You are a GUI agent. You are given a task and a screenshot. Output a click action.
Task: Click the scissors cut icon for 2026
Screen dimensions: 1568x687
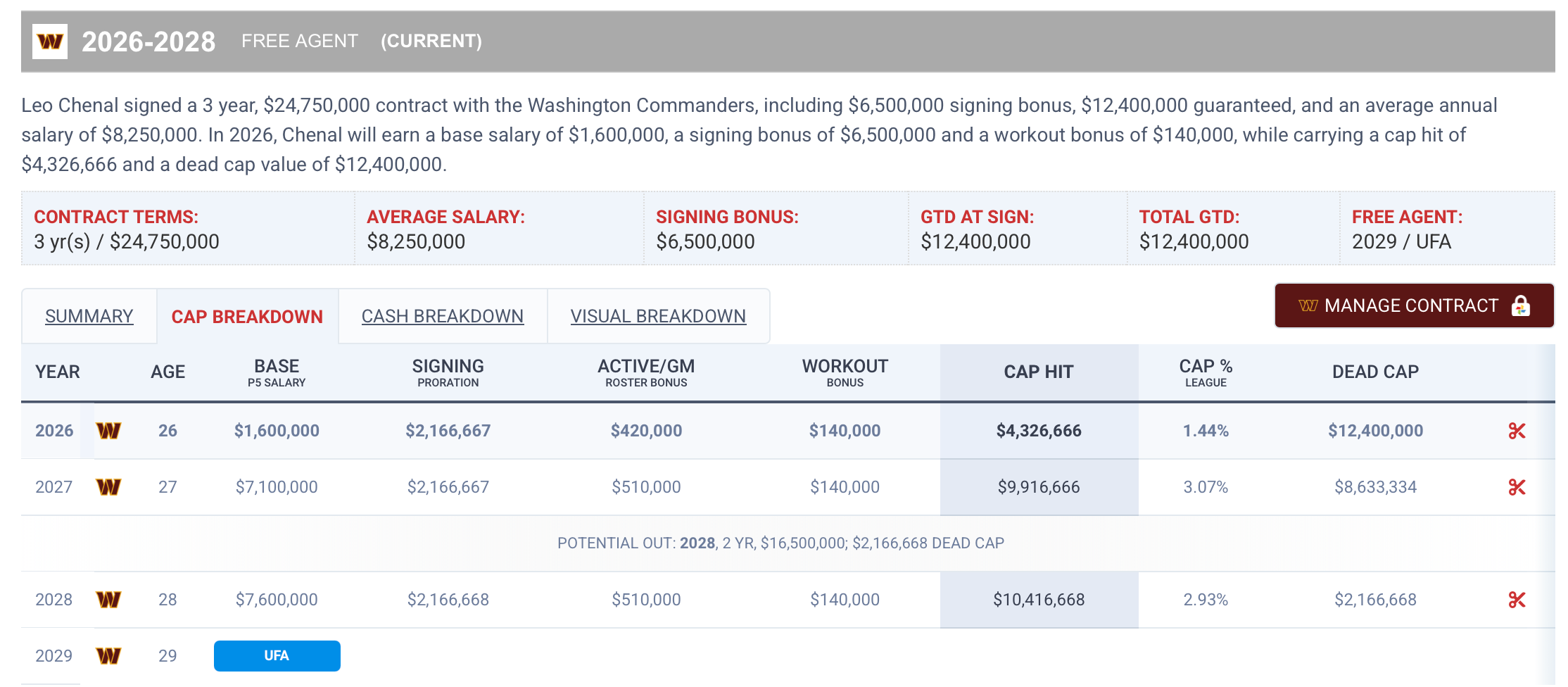1517,431
